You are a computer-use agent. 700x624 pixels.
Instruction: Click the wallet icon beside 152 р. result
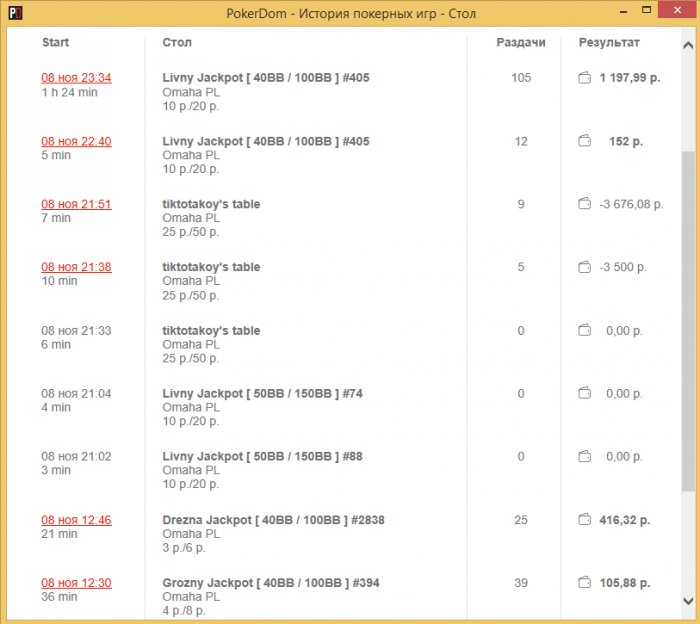(x=585, y=141)
